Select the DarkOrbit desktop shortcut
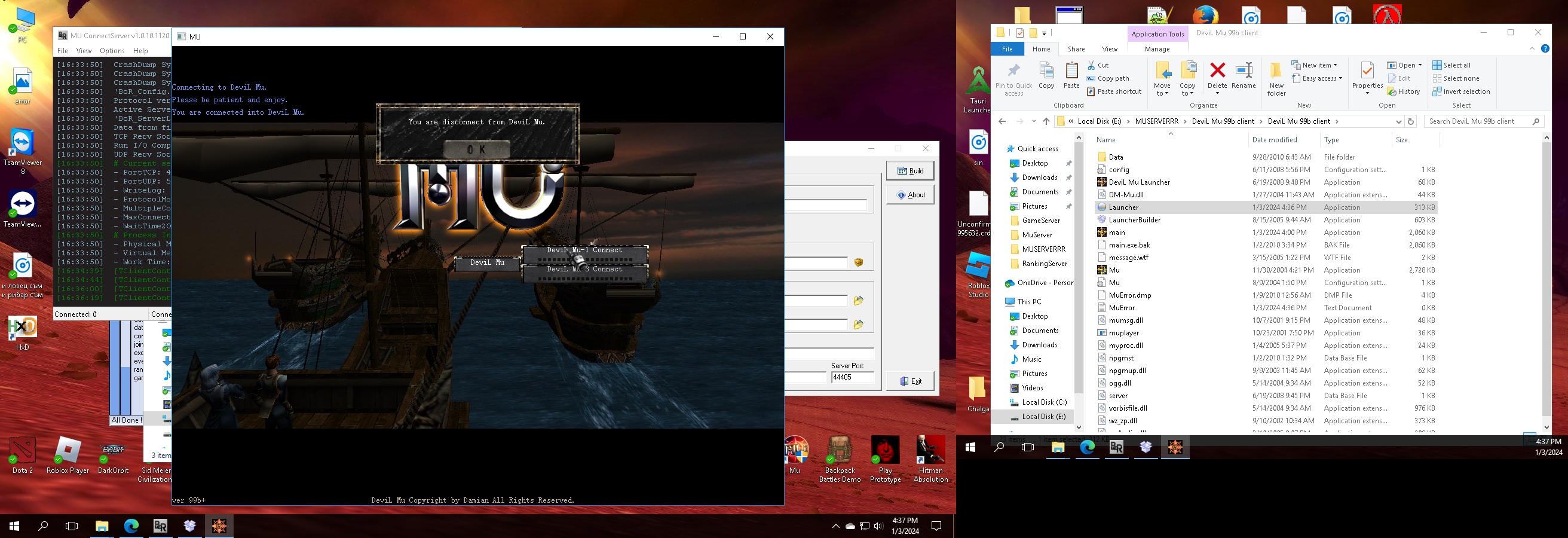The image size is (1568, 538). pyautogui.click(x=113, y=456)
